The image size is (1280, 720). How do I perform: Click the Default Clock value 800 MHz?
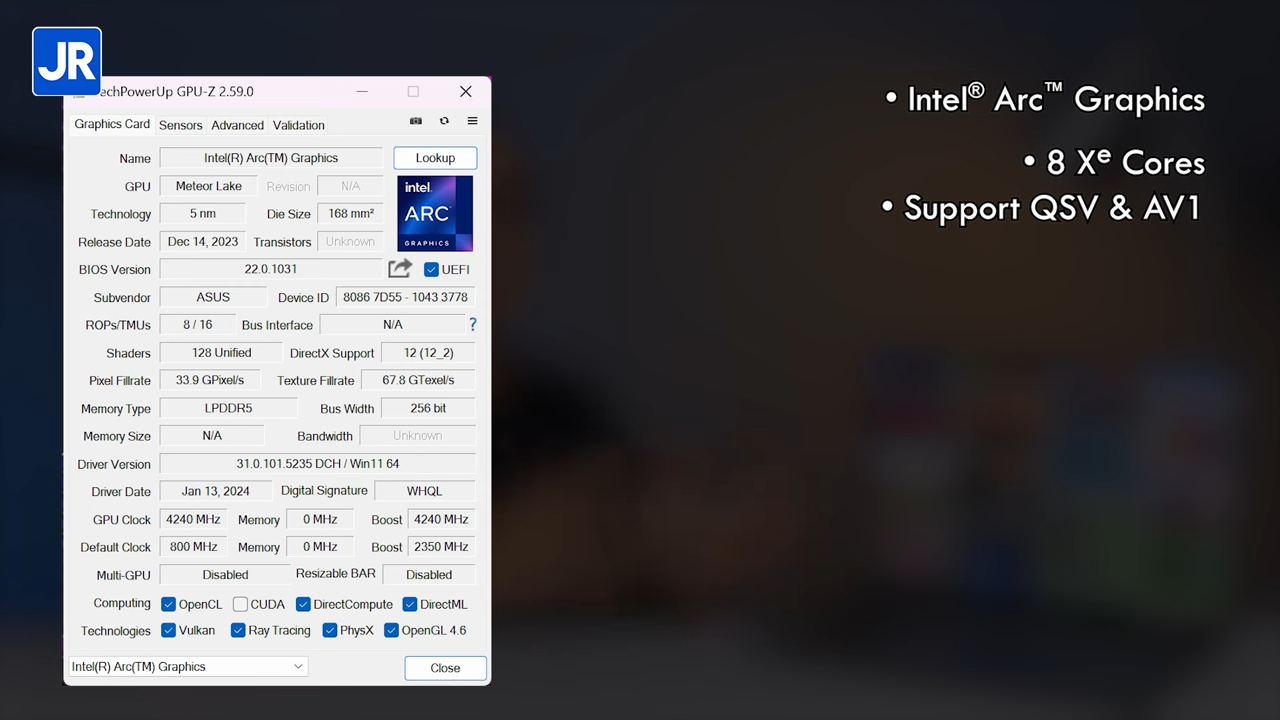pos(193,547)
